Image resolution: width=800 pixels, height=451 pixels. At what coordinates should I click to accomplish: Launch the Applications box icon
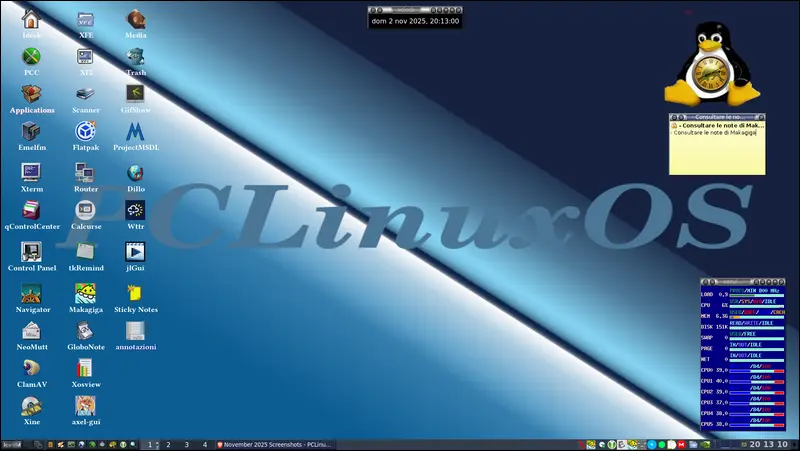pyautogui.click(x=31, y=94)
